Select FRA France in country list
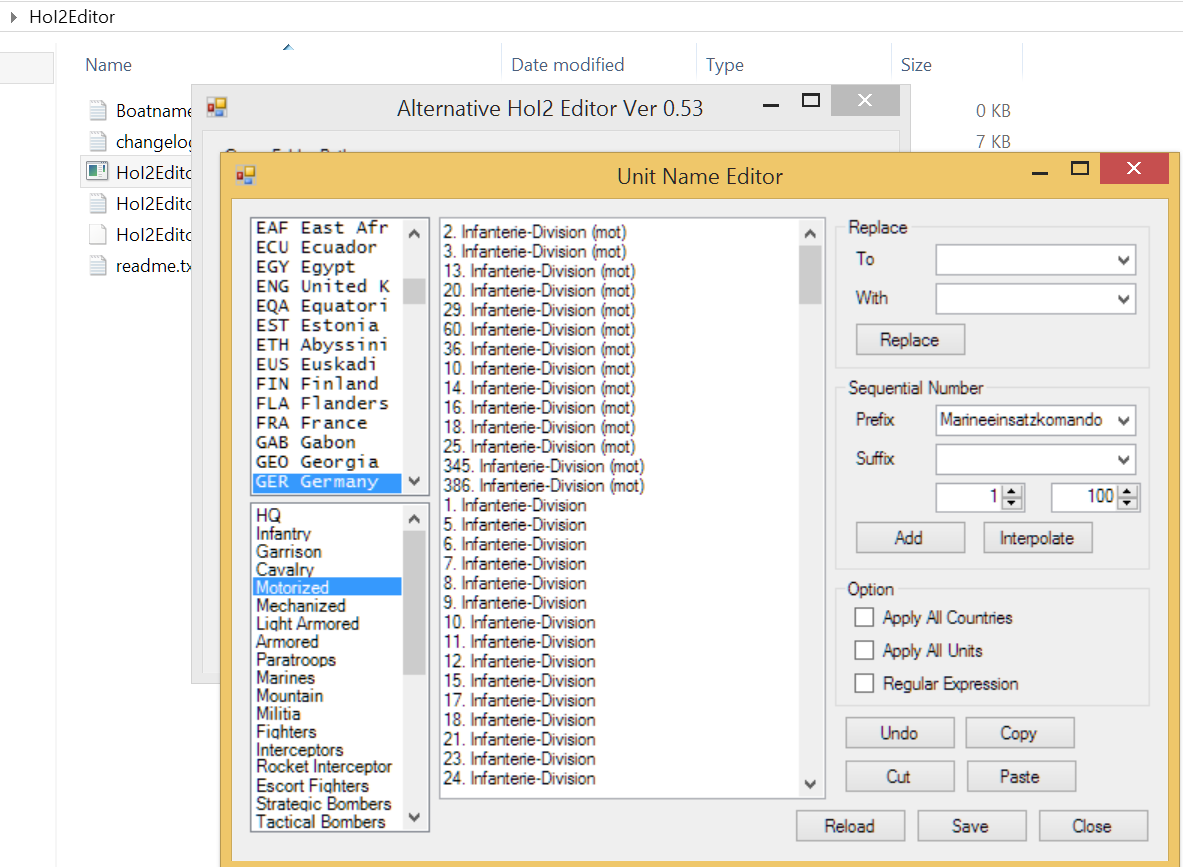This screenshot has height=867, width=1183. click(x=327, y=423)
